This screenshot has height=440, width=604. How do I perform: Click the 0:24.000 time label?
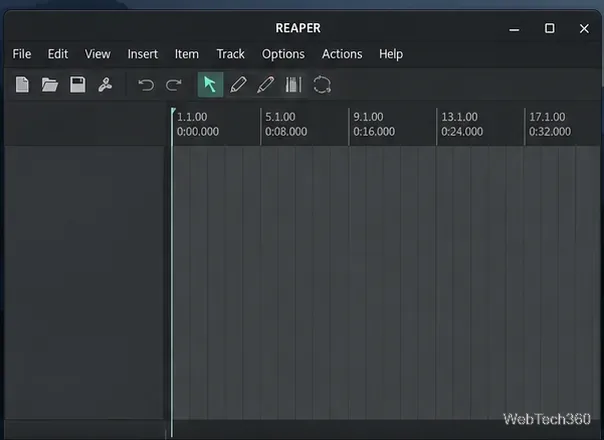click(x=462, y=132)
